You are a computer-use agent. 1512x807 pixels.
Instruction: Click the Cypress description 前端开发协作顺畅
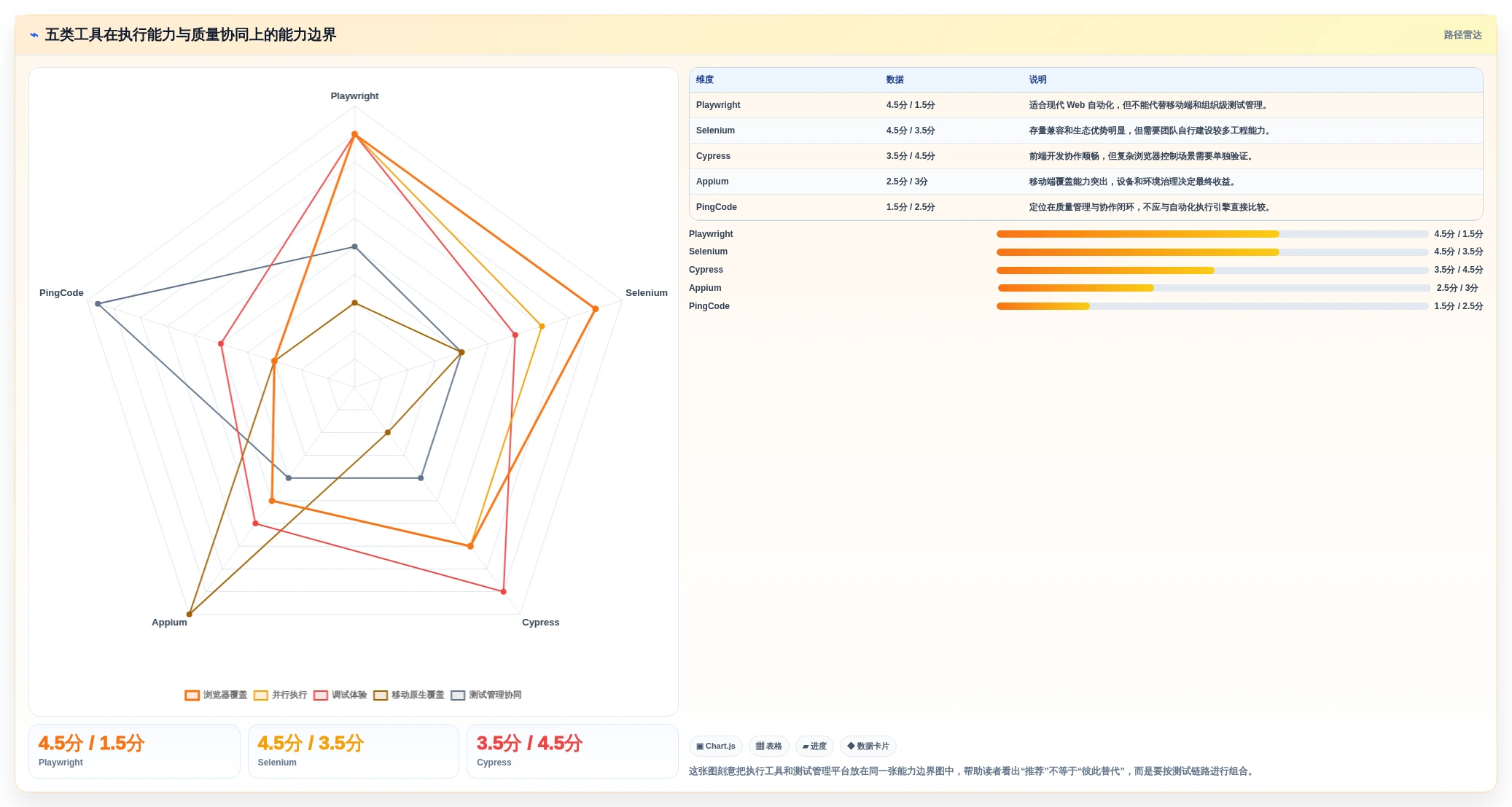click(1142, 156)
